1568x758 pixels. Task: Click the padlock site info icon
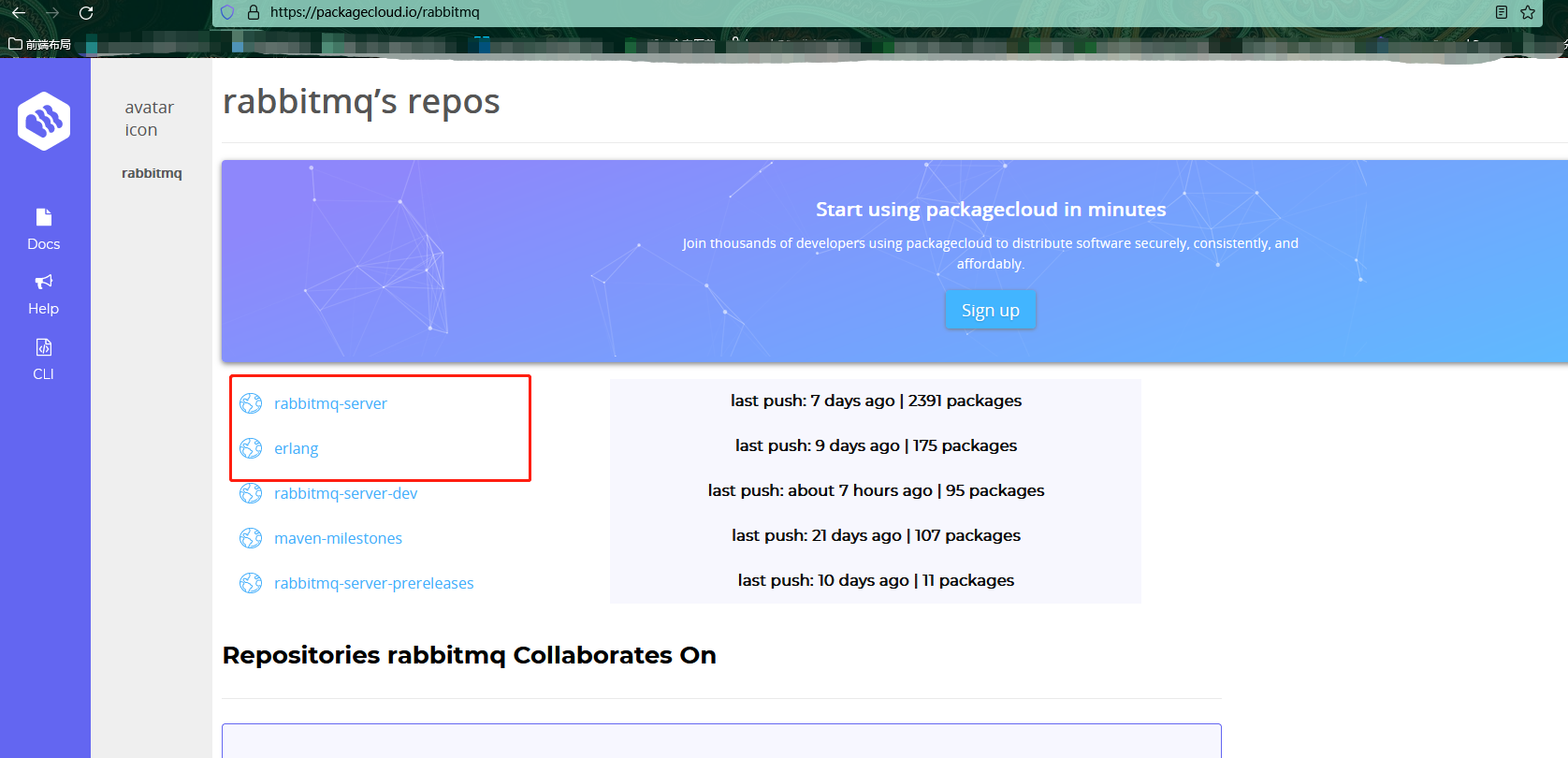pyautogui.click(x=253, y=12)
